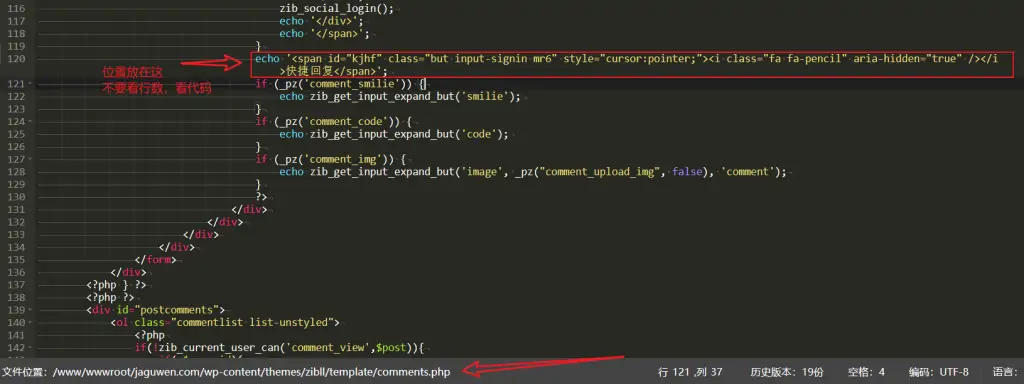
Task: Collapse the comment_img block at line 127
Action: coord(29,159)
